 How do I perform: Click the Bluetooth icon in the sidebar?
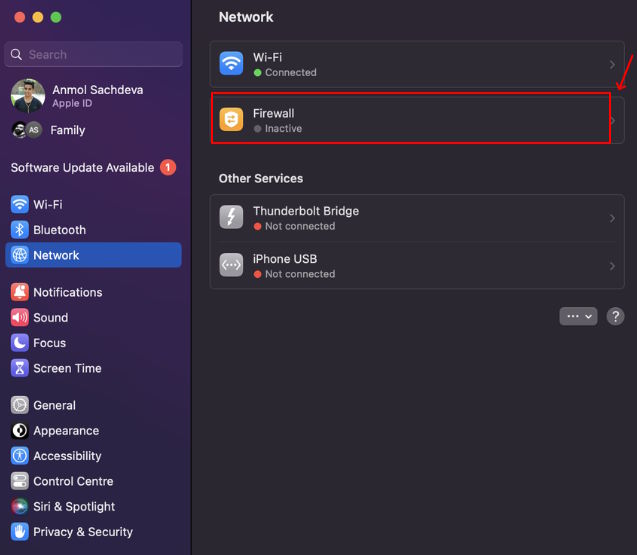tap(20, 230)
